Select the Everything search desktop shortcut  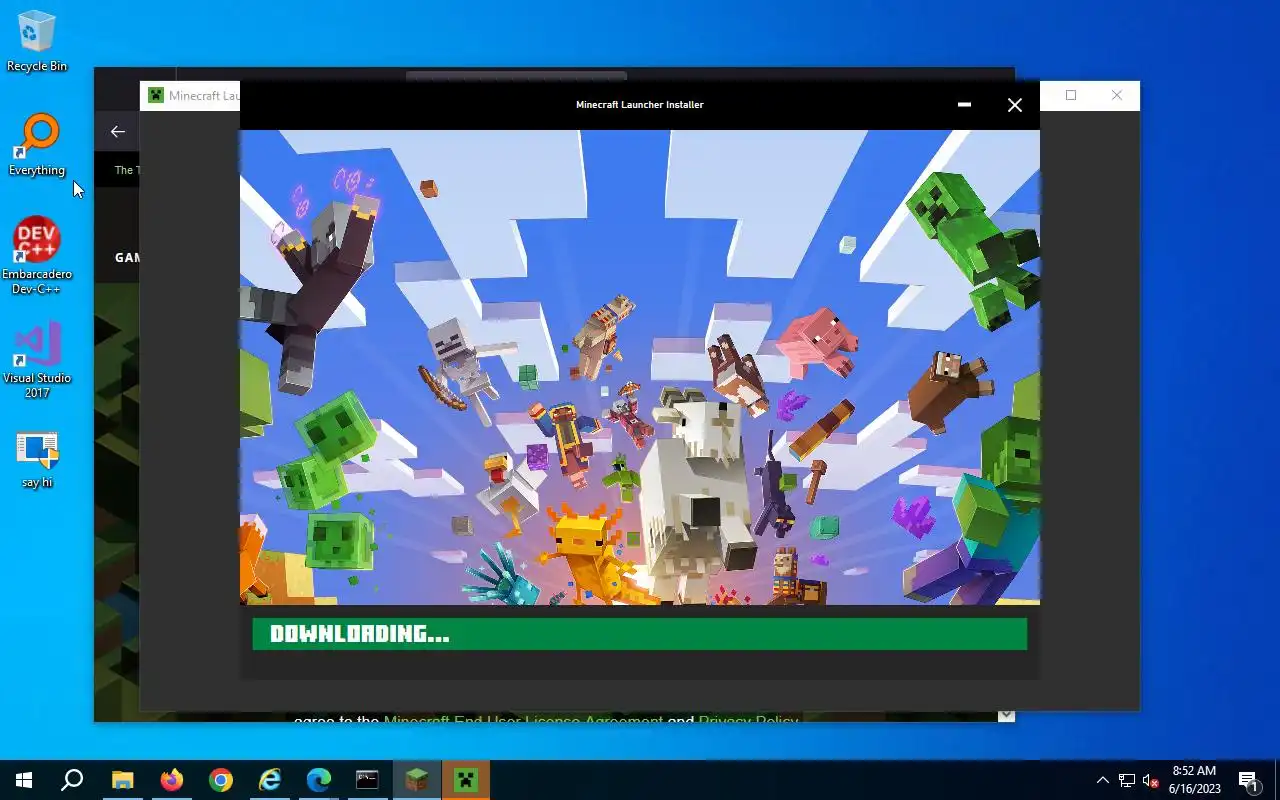pyautogui.click(x=37, y=146)
